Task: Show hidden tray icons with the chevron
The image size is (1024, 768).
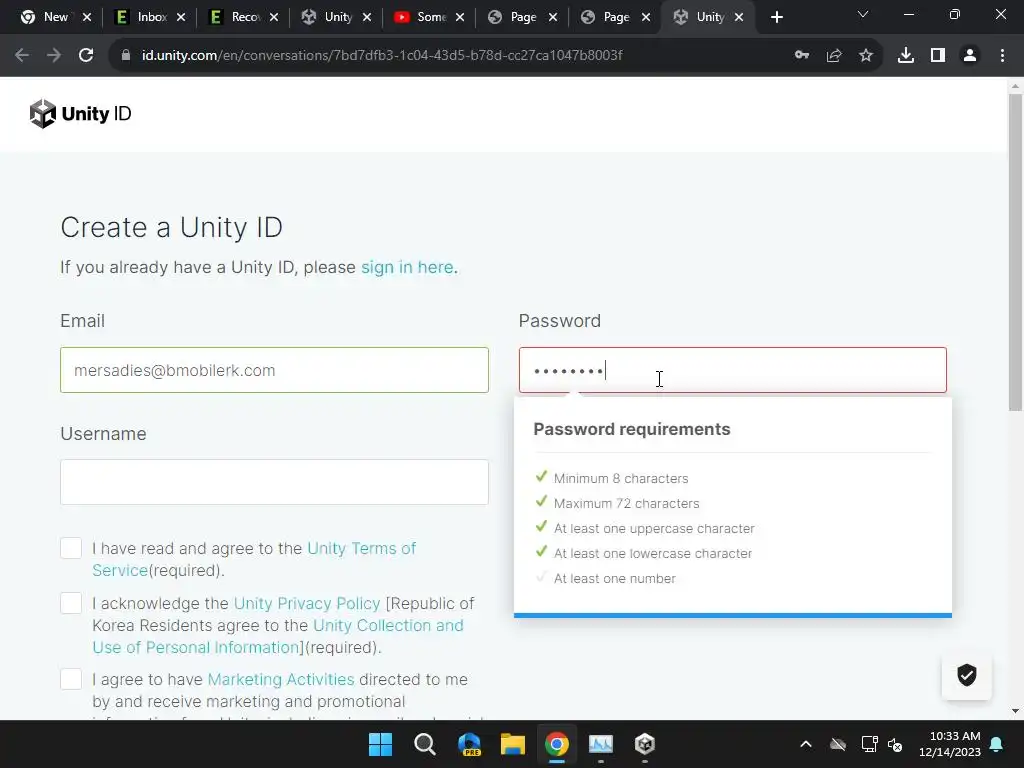Action: pos(806,744)
